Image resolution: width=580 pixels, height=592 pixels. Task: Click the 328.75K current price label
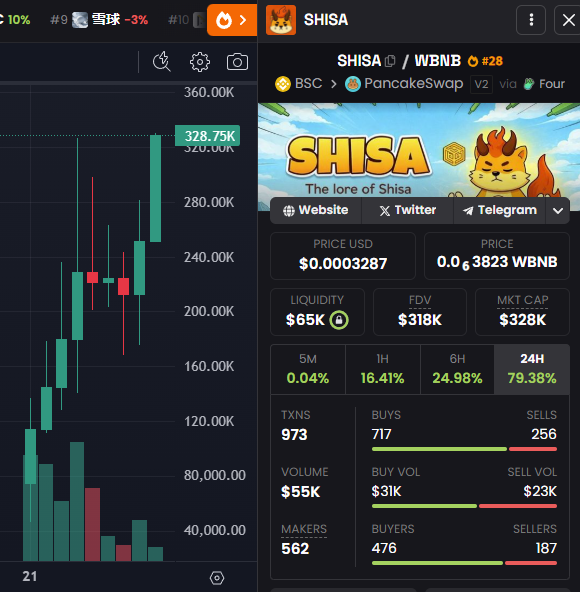[208, 136]
